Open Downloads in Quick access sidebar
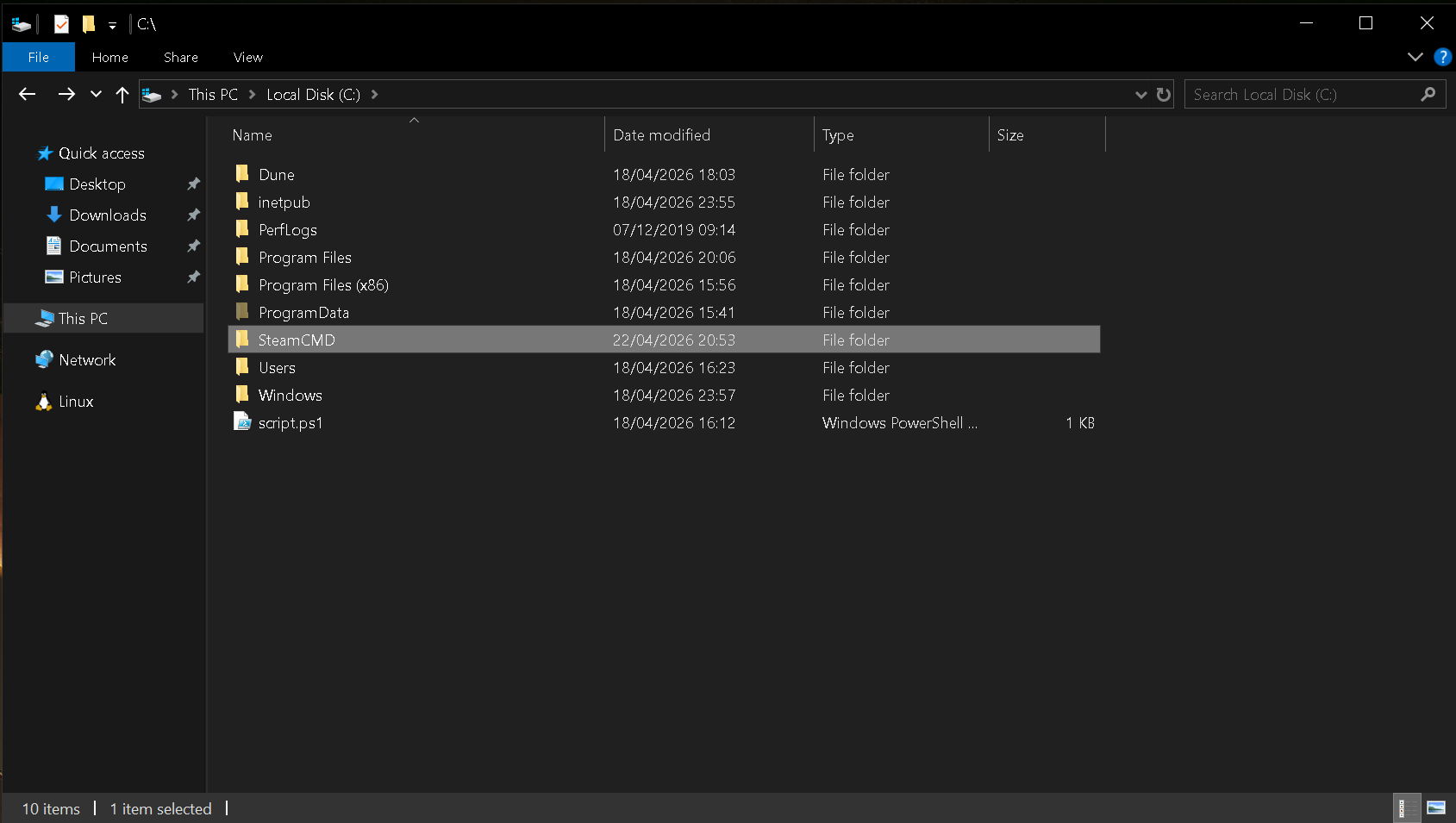The image size is (1456, 823). (108, 215)
